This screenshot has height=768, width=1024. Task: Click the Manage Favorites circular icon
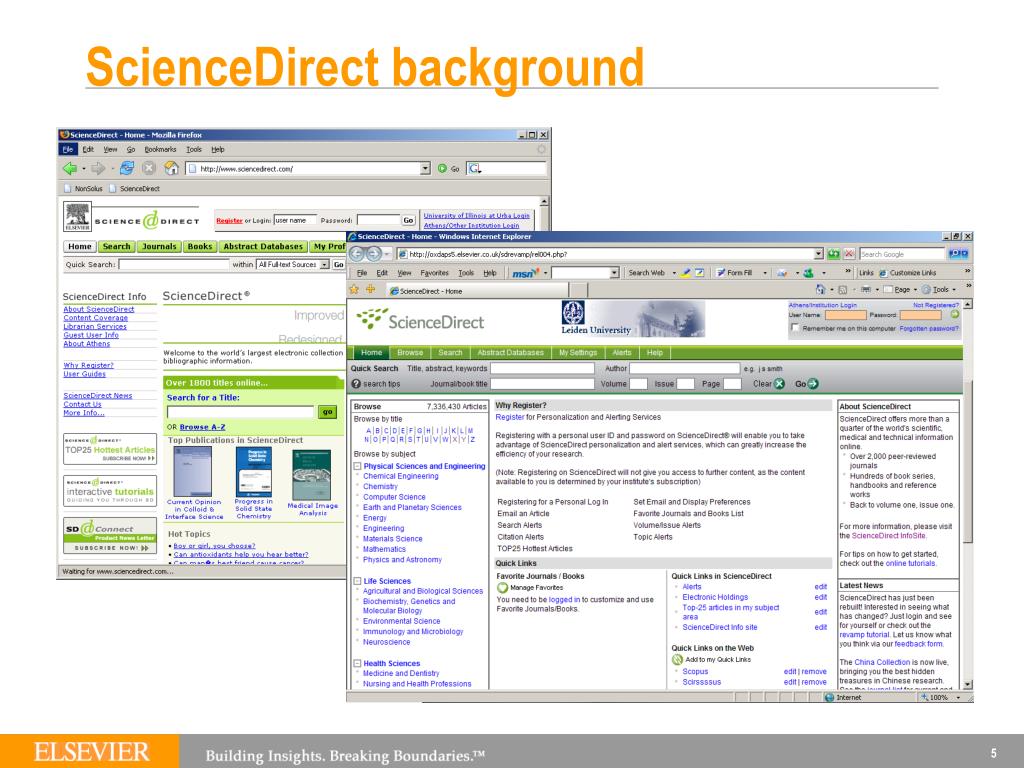pyautogui.click(x=503, y=588)
